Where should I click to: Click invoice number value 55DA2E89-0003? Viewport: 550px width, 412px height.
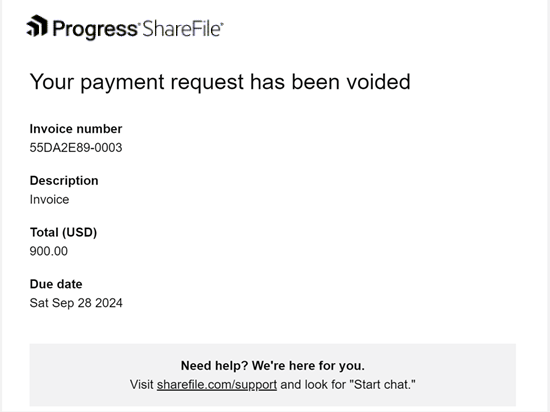[76, 148]
